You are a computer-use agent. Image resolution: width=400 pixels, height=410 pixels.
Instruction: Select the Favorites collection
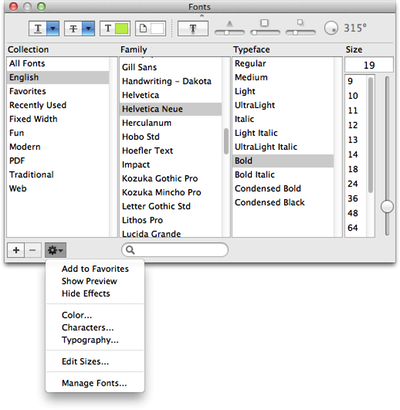coord(58,91)
